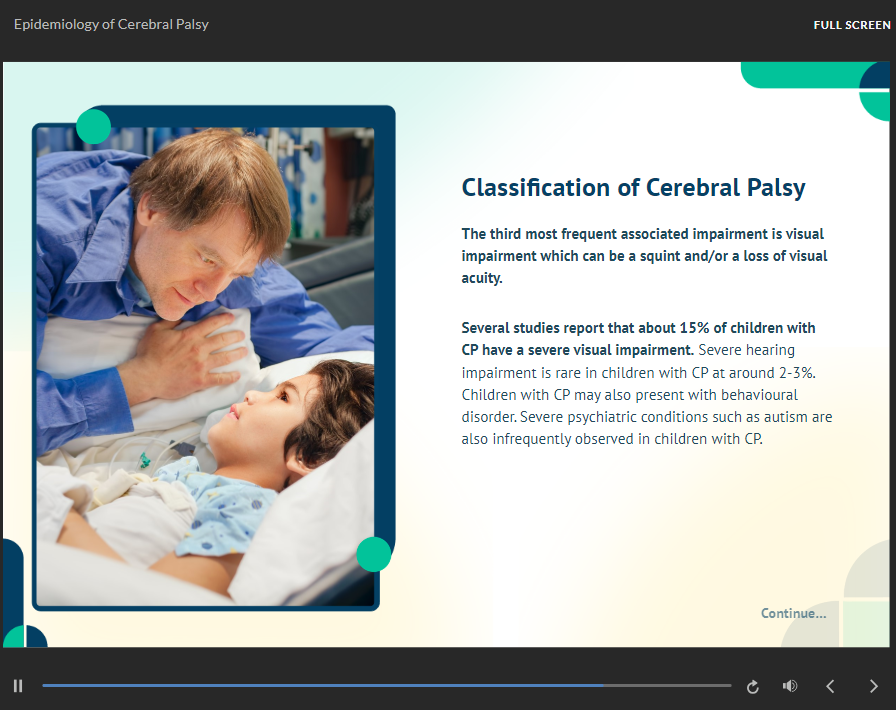Screen dimensions: 896x710
Task: Mute the audio volume
Action: (790, 685)
